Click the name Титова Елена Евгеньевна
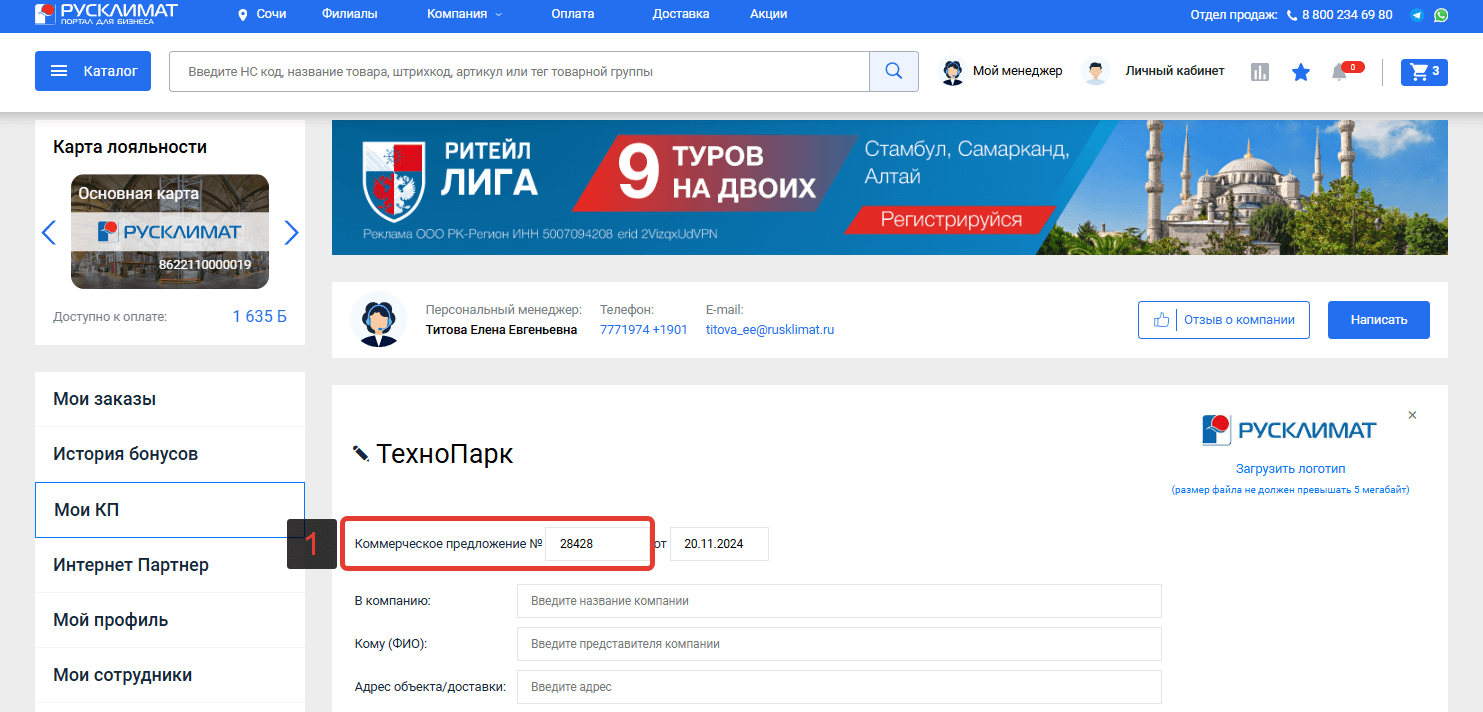Image resolution: width=1483 pixels, height=712 pixels. [501, 329]
